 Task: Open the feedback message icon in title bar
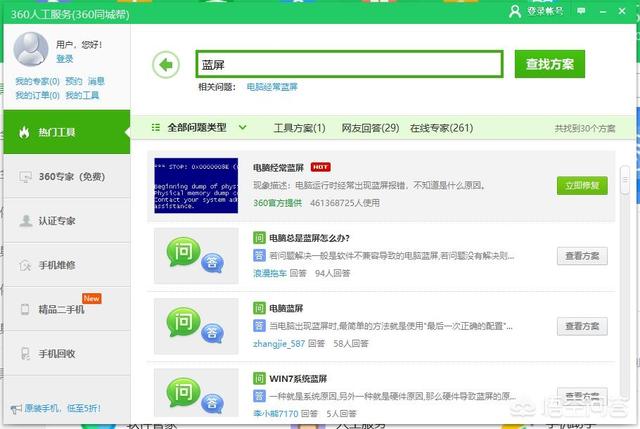pyautogui.click(x=581, y=11)
